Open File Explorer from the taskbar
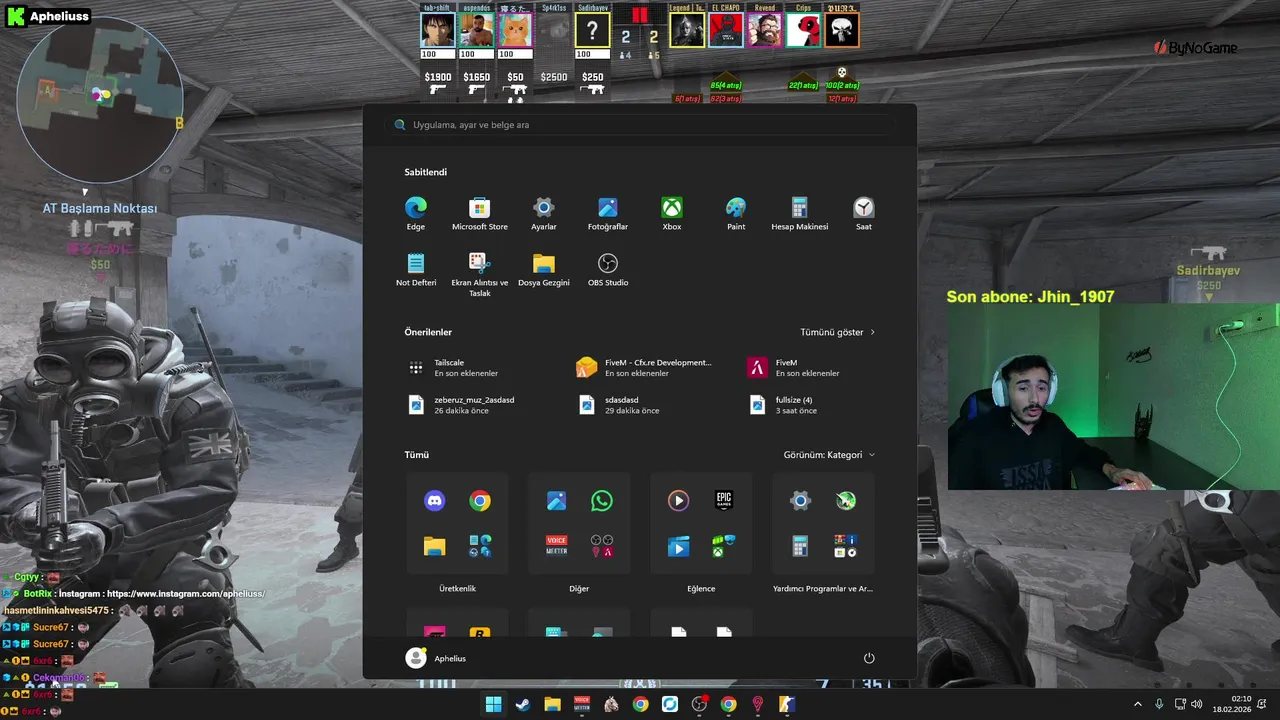Screen dimensions: 1280x720 click(x=552, y=704)
